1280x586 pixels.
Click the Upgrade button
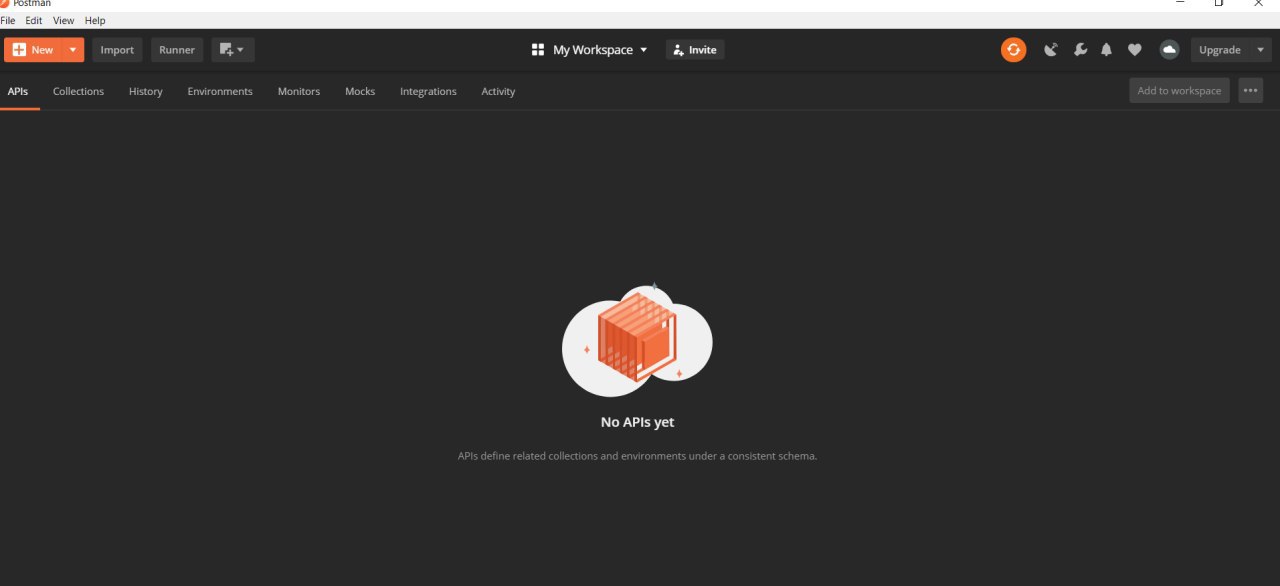tap(1220, 50)
